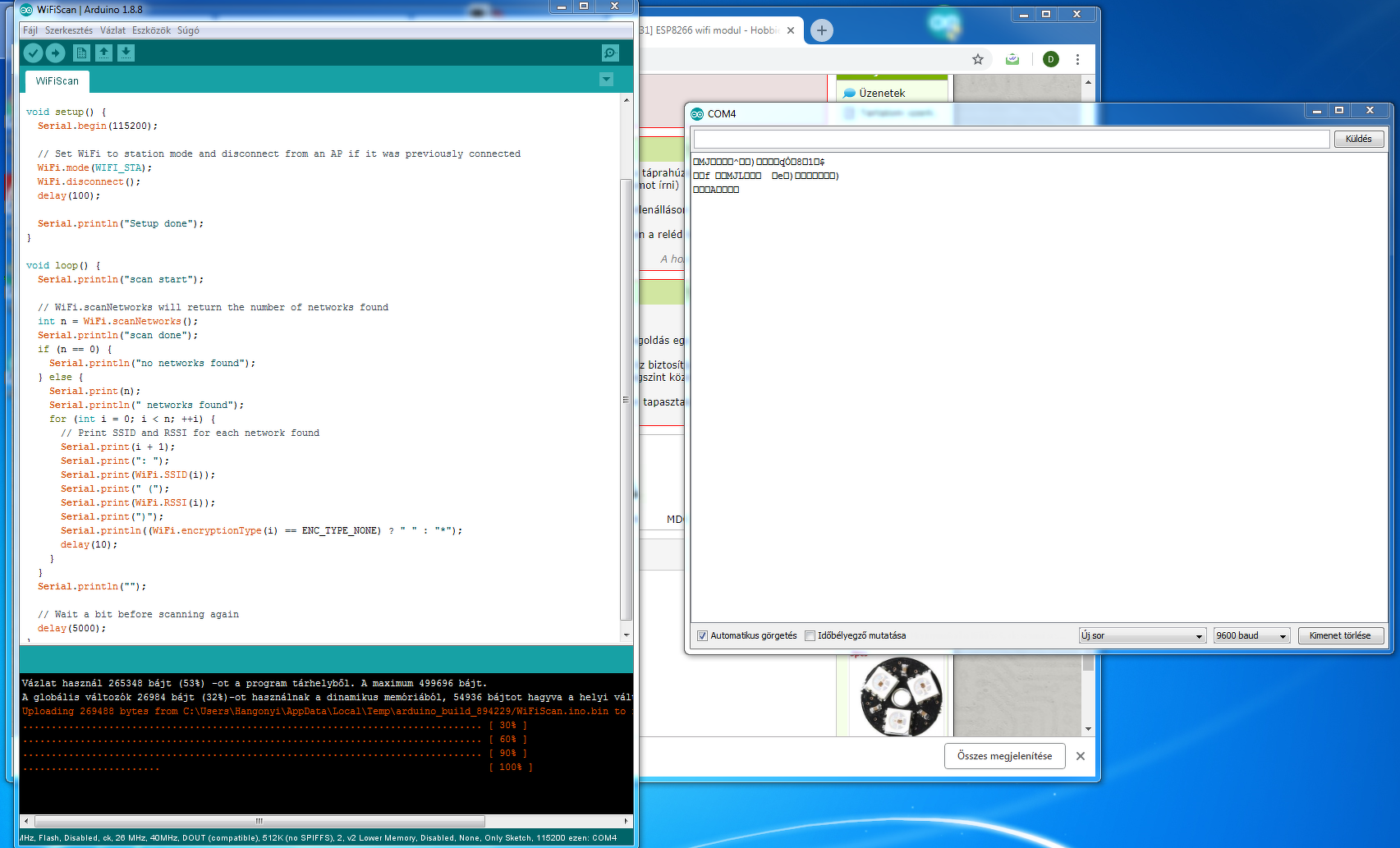Click the code line delay(5000);
Screen dimensions: 1400x848
point(71,628)
